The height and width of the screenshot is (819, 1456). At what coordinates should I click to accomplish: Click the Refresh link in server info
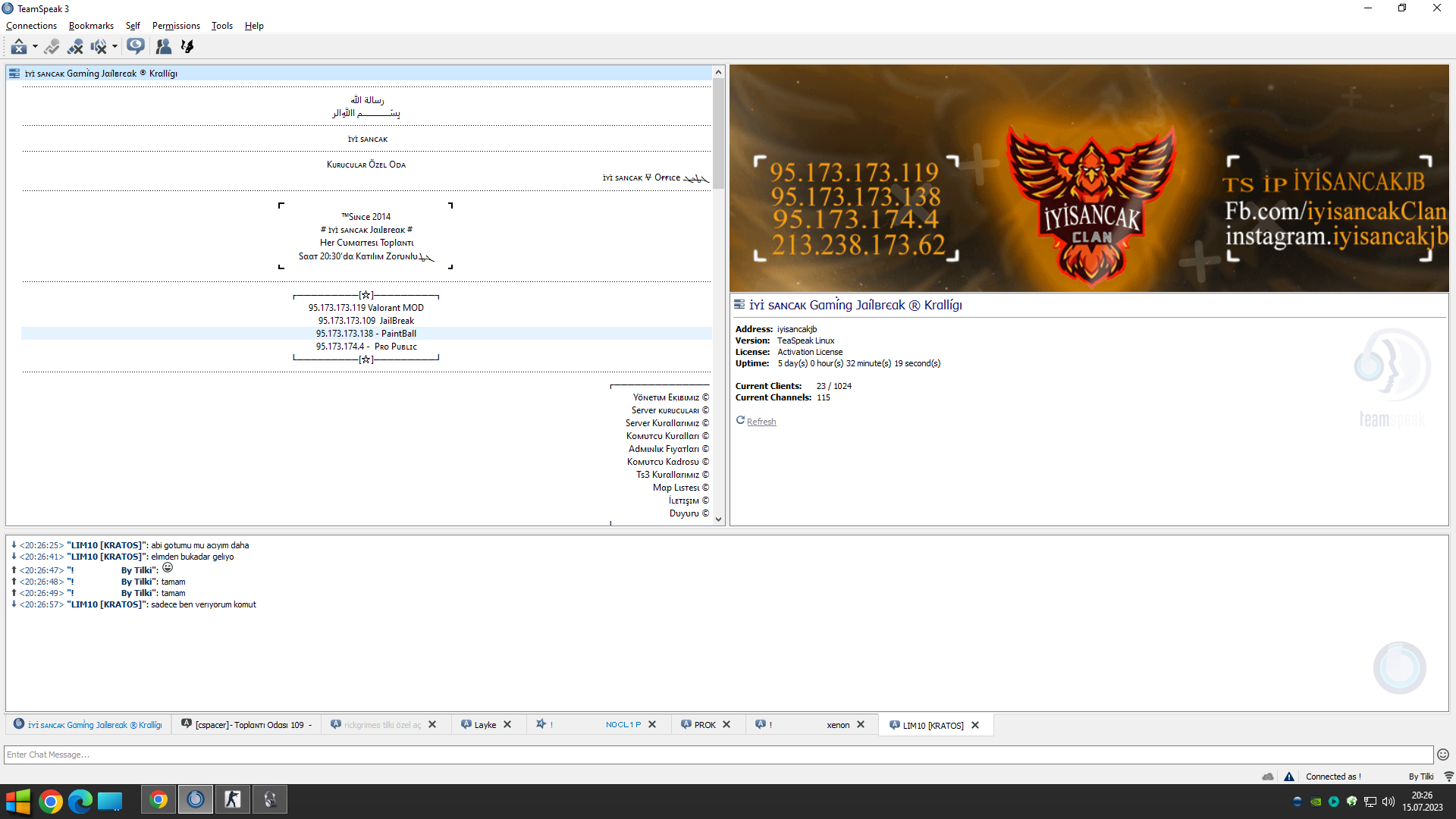761,422
